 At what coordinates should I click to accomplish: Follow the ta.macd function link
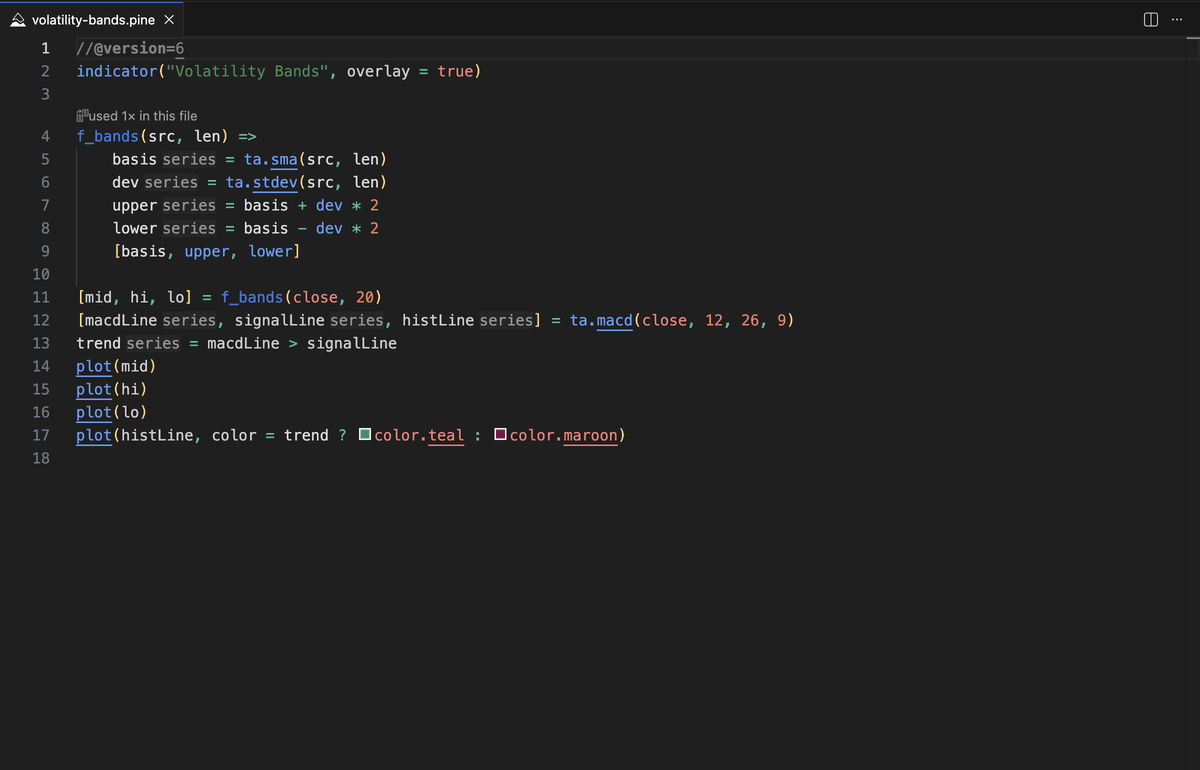601,320
